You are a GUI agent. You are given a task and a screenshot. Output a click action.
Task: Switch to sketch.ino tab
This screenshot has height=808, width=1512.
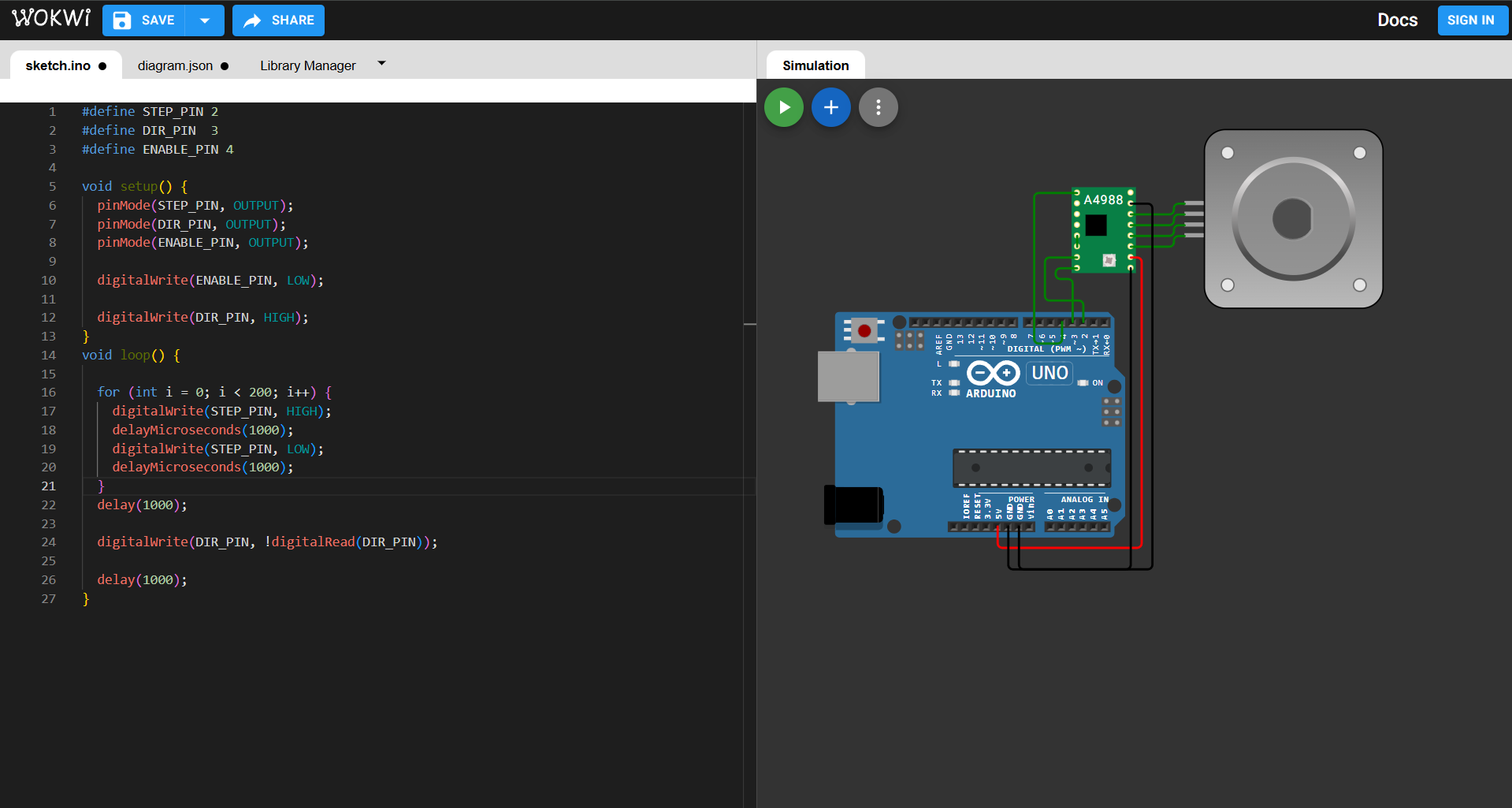pyautogui.click(x=66, y=65)
